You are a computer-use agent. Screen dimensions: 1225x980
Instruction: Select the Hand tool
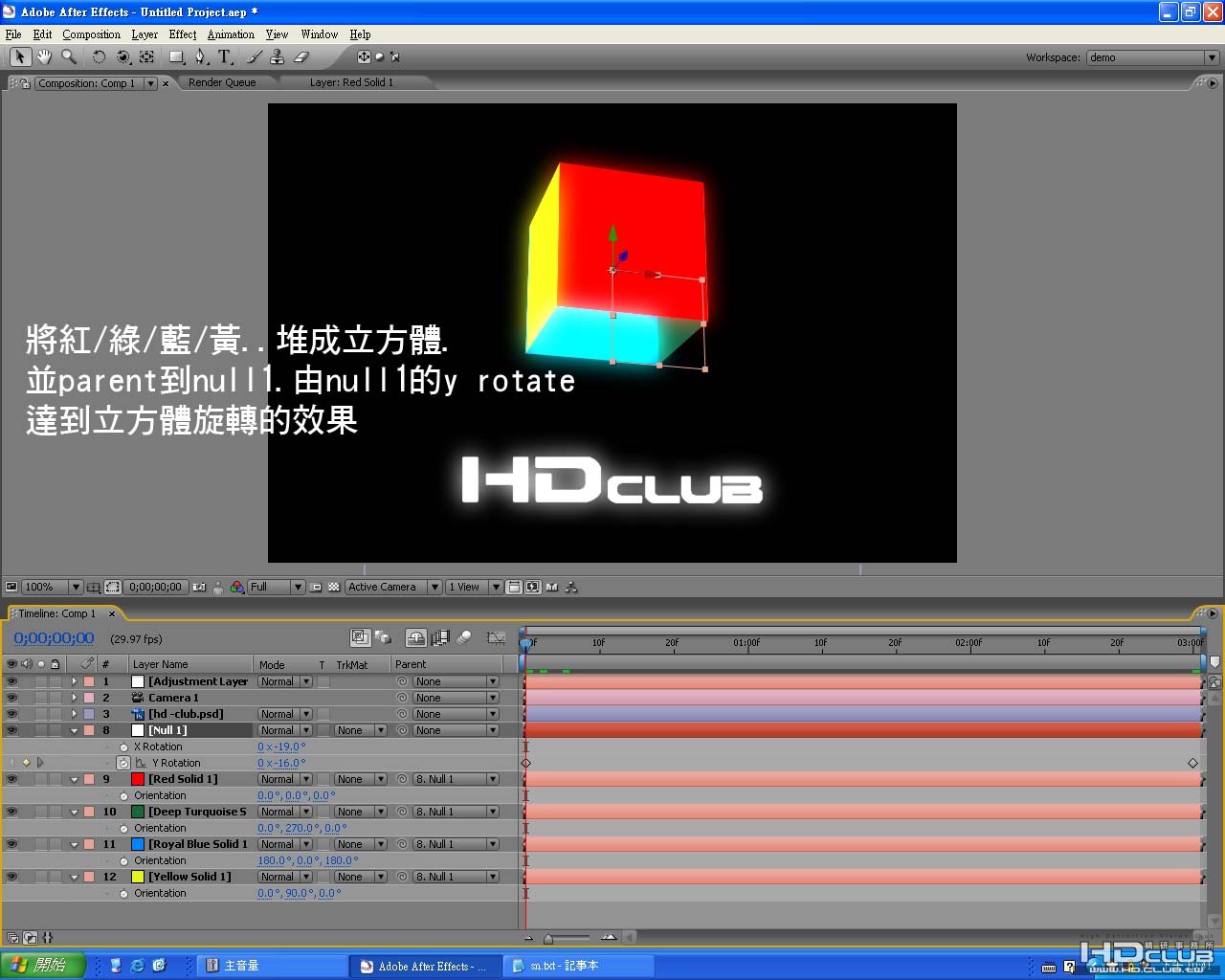[44, 57]
